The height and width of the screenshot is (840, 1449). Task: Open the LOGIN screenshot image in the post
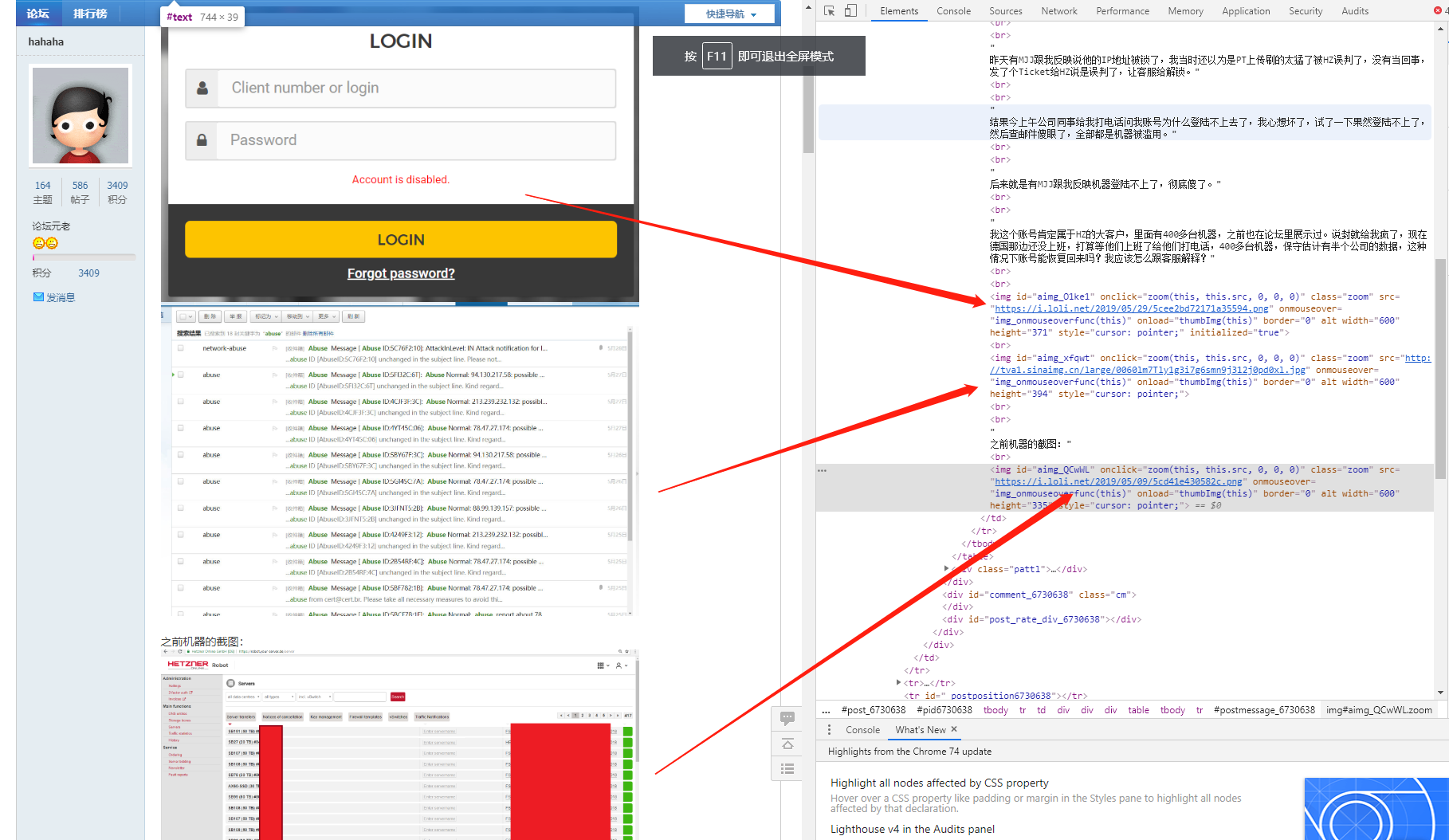400,156
